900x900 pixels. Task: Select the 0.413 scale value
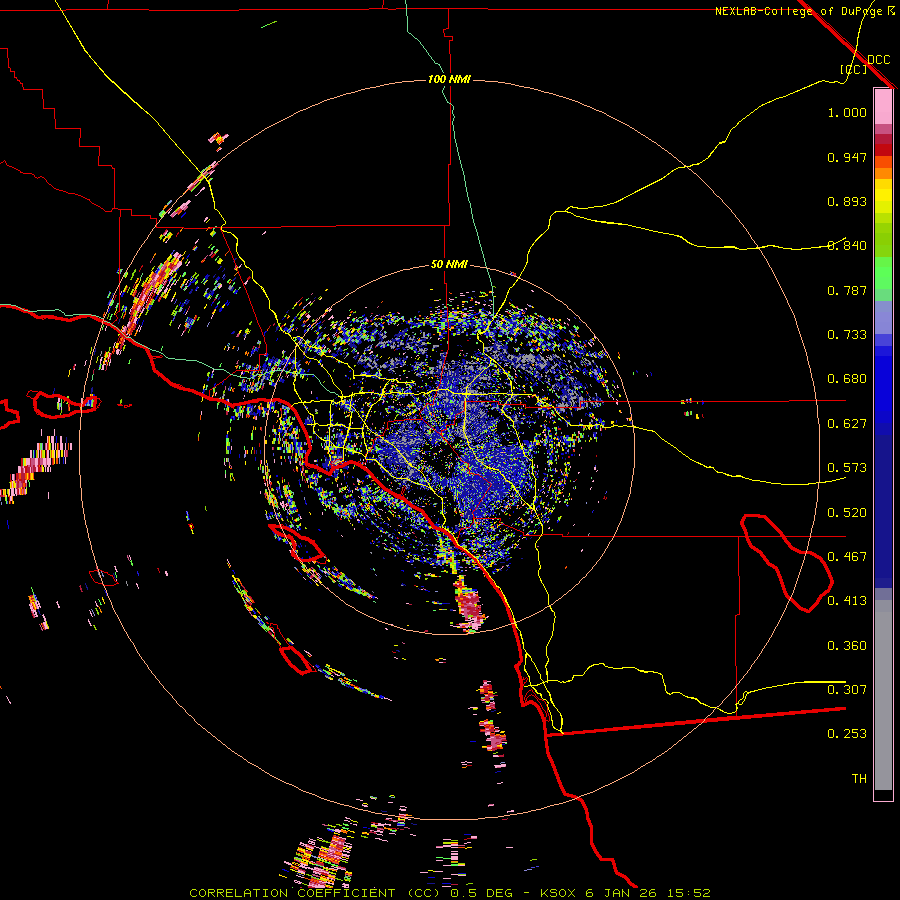coord(847,601)
